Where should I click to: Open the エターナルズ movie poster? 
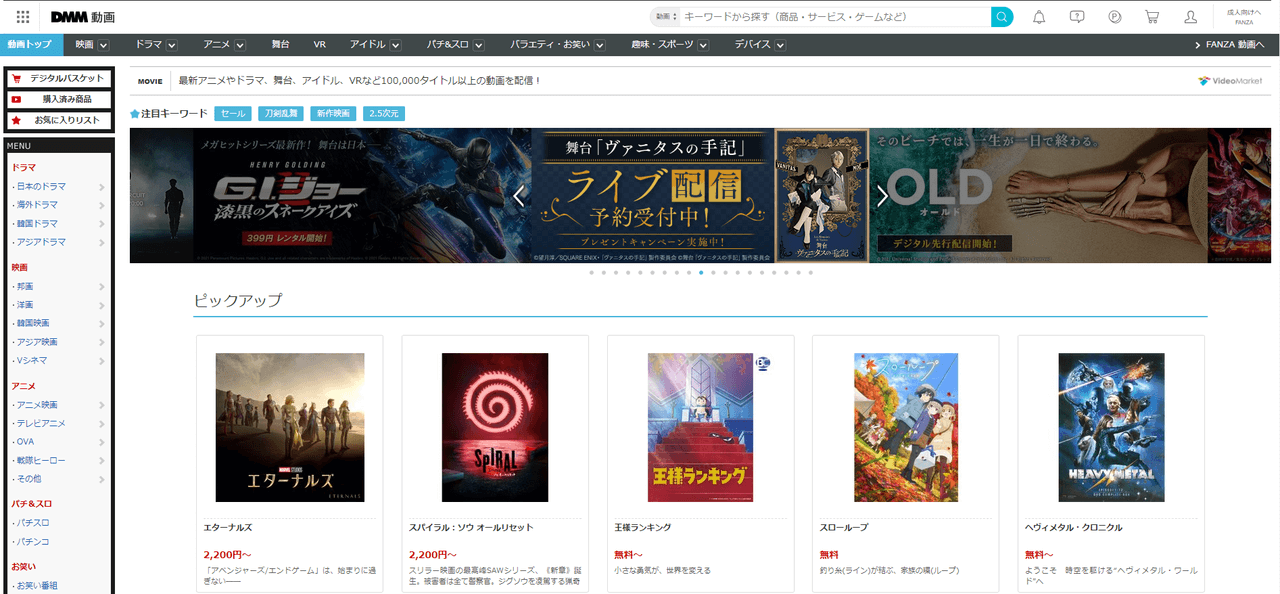click(x=290, y=427)
